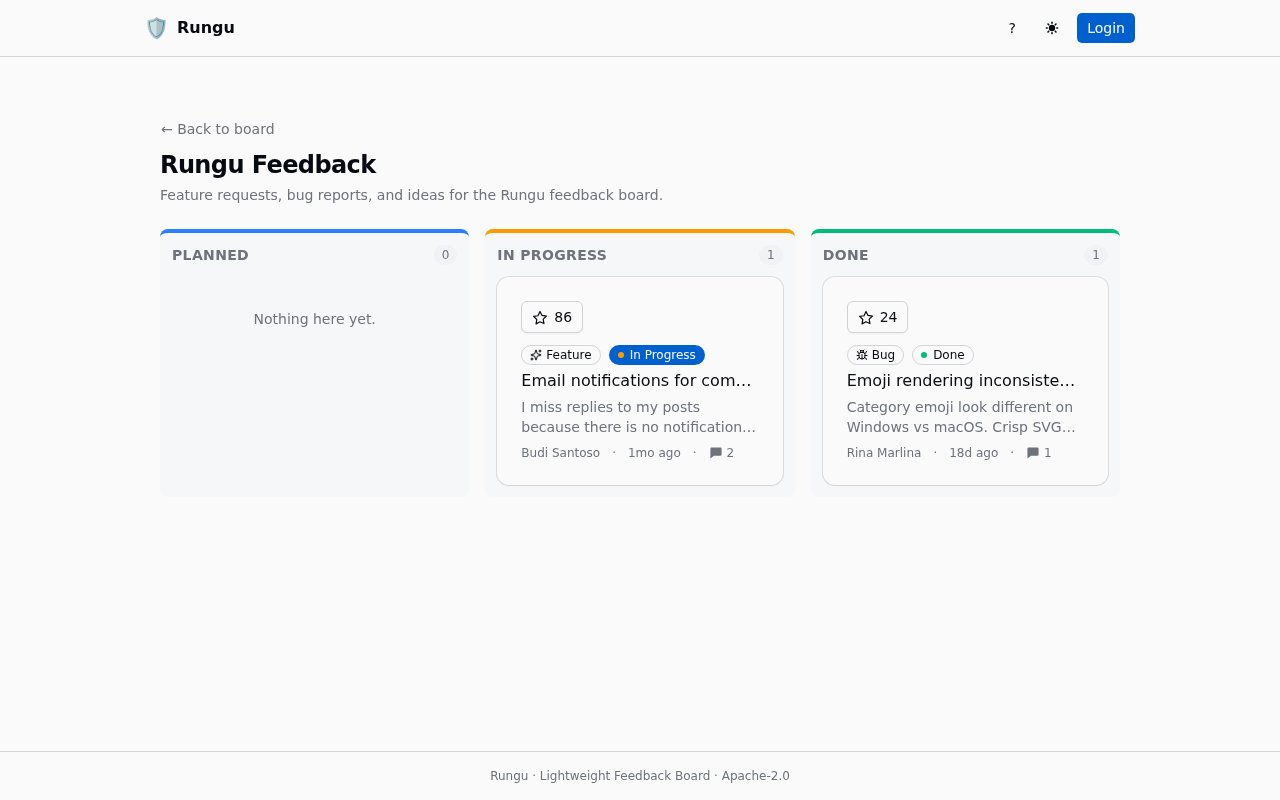This screenshot has height=800, width=1280.
Task: Click the Done status badge
Action: click(943, 355)
